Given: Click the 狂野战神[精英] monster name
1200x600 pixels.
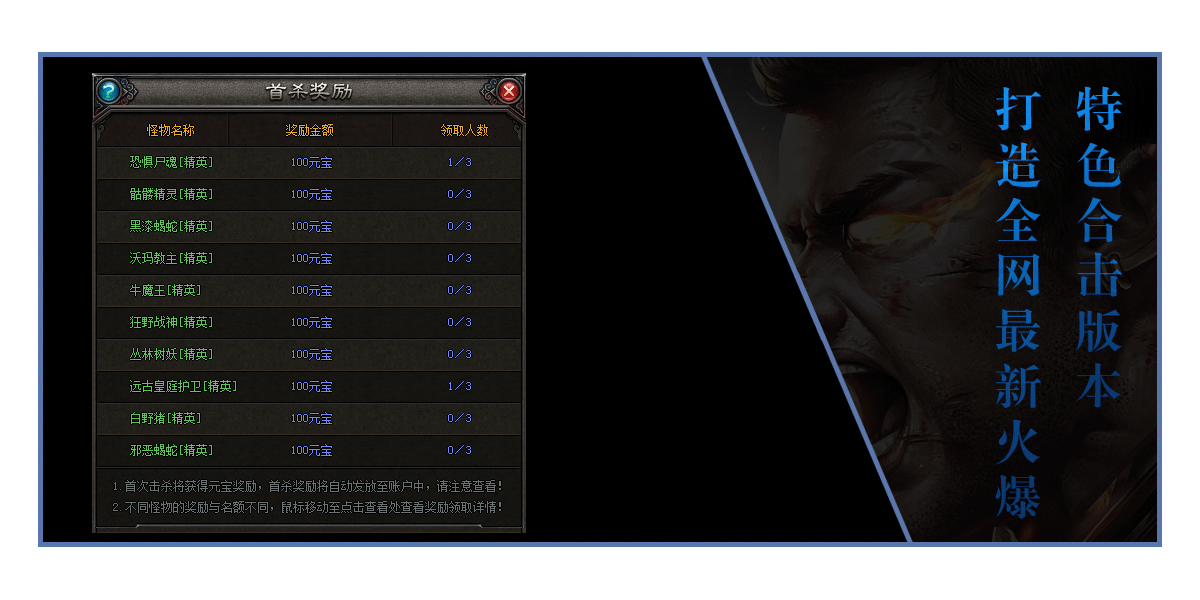Looking at the screenshot, I should coord(171,322).
